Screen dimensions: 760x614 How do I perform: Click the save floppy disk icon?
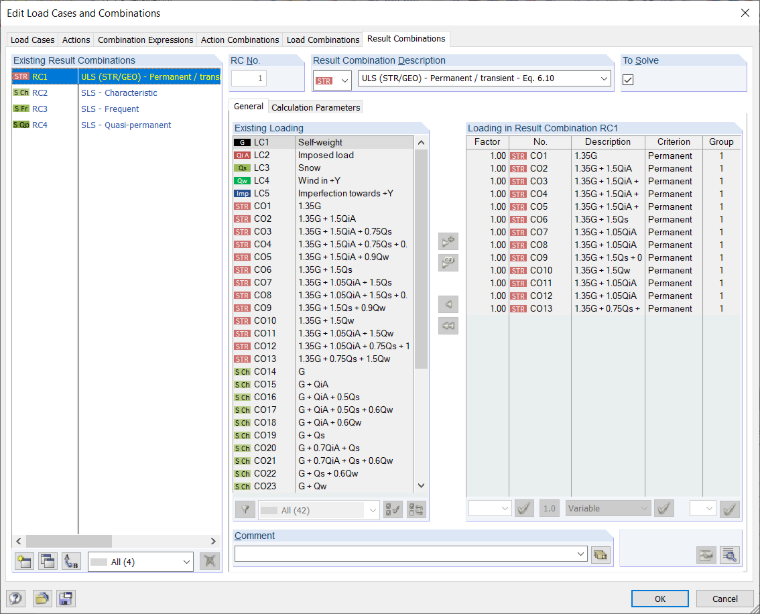click(x=66, y=599)
